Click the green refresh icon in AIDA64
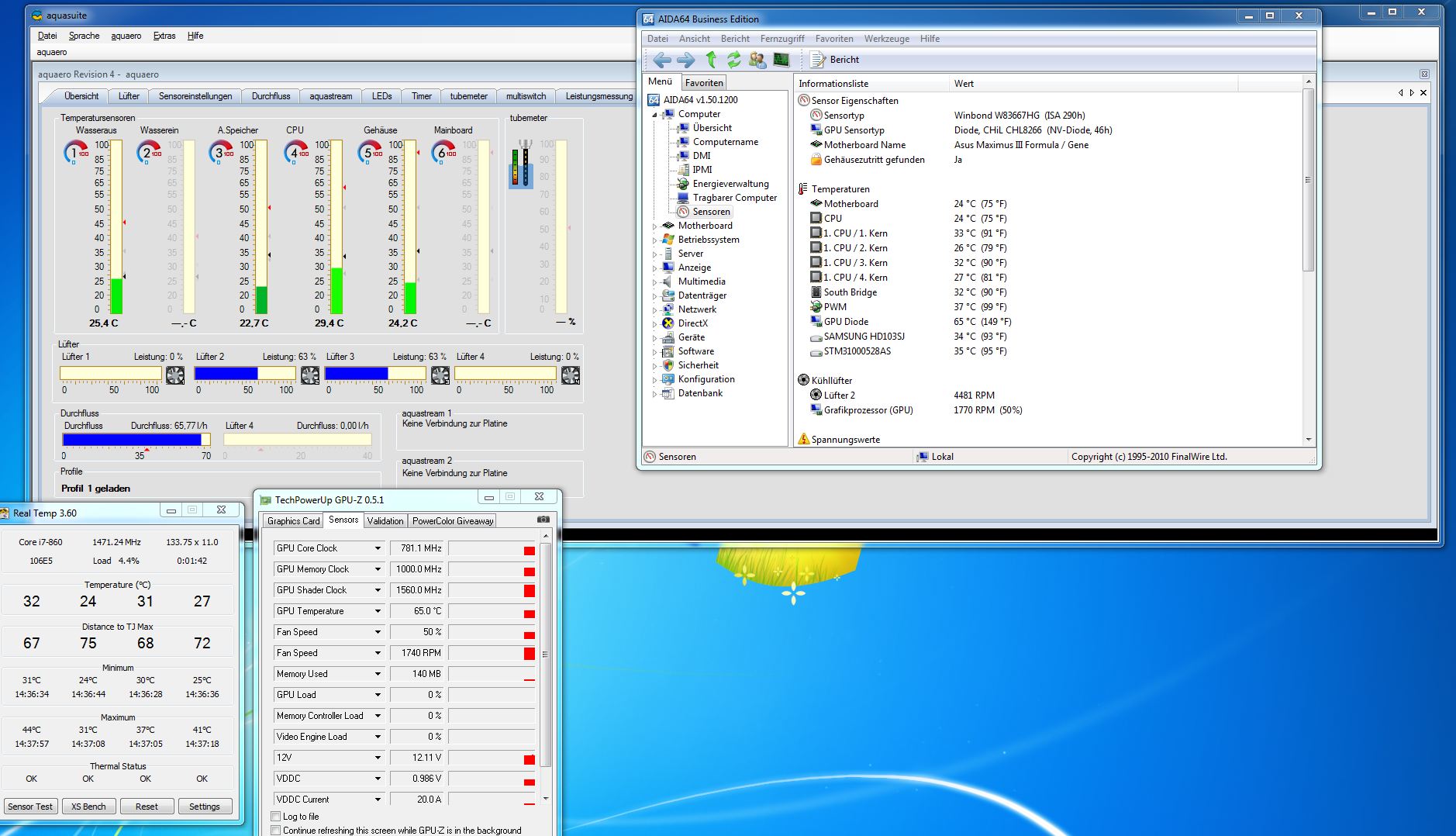The image size is (1456, 836). 733,60
